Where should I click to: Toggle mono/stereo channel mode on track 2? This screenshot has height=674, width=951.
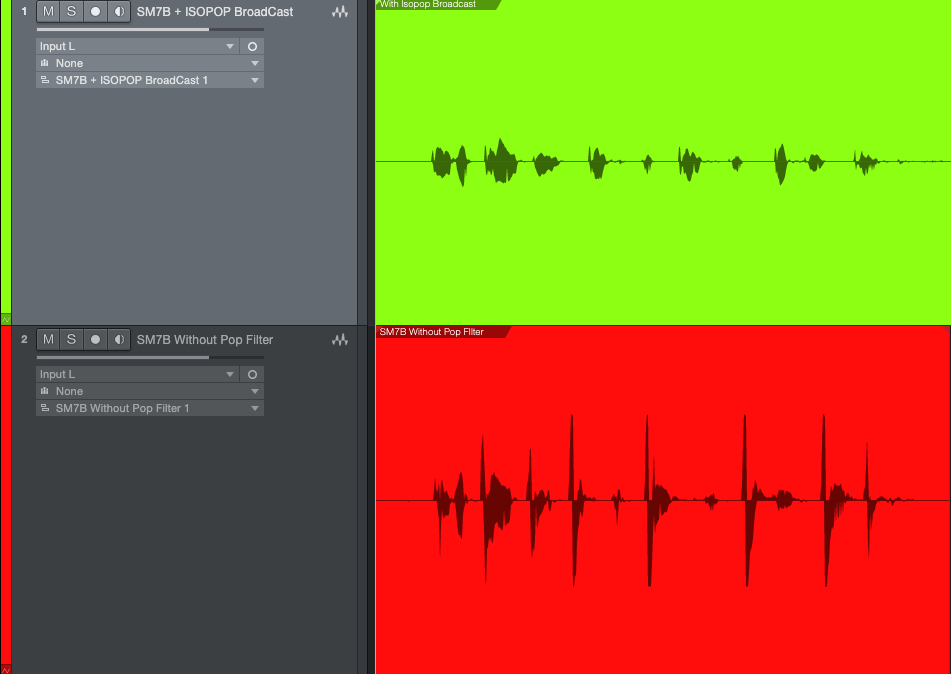tap(252, 374)
